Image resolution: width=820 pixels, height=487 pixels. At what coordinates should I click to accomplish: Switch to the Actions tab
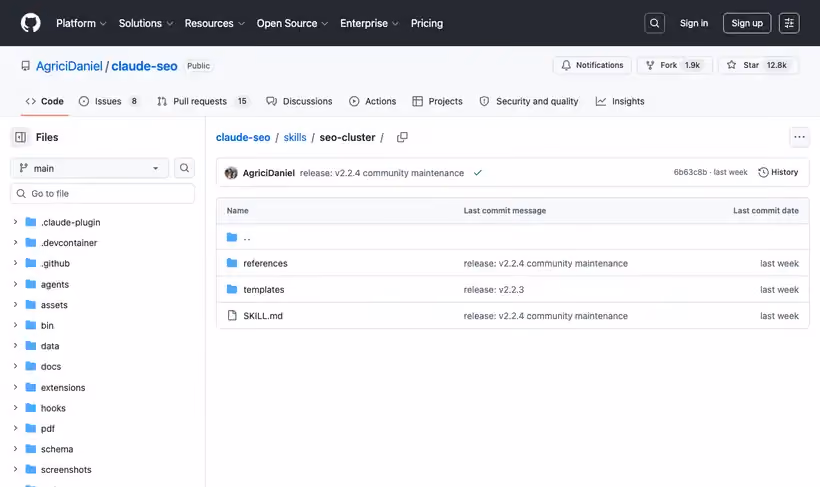click(372, 101)
